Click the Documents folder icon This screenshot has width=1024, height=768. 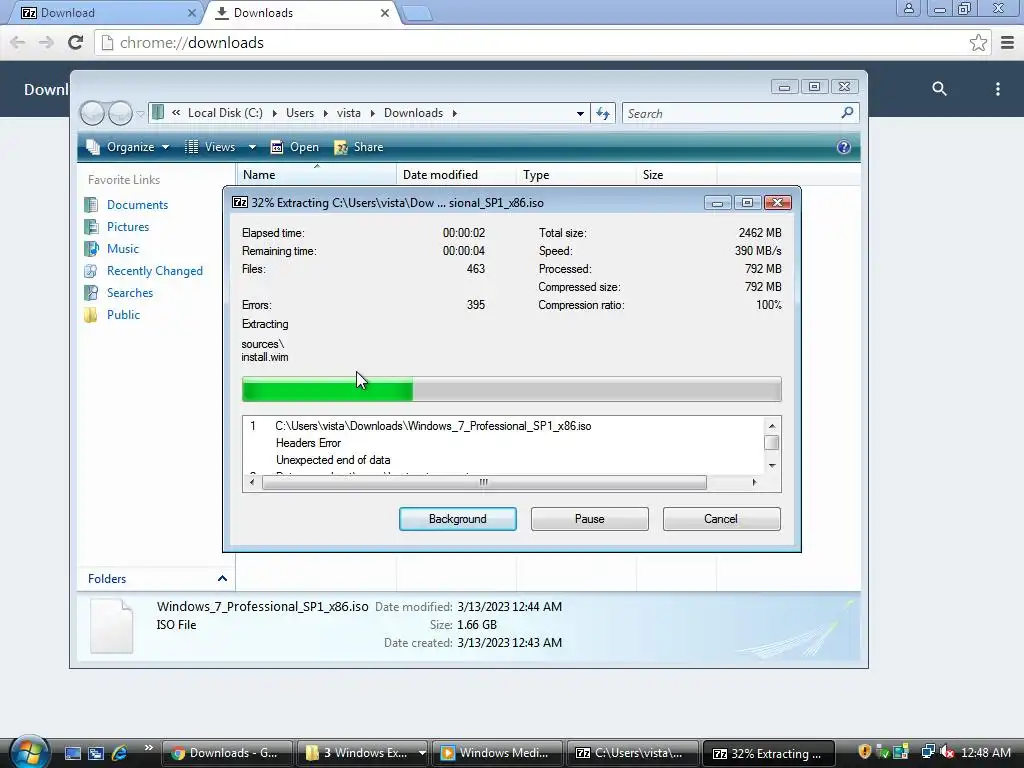click(x=91, y=204)
